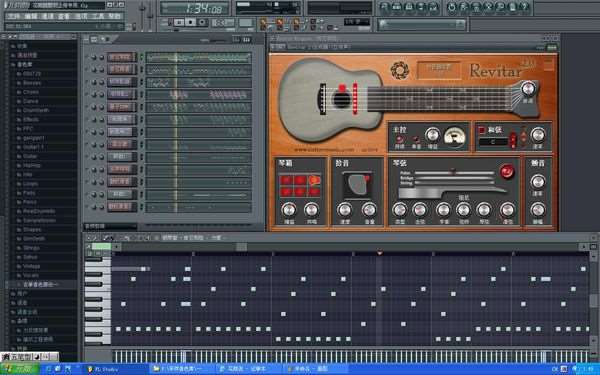Adjust the String slider in Revitar strings panel
The width and height of the screenshot is (600, 375).
[455, 183]
